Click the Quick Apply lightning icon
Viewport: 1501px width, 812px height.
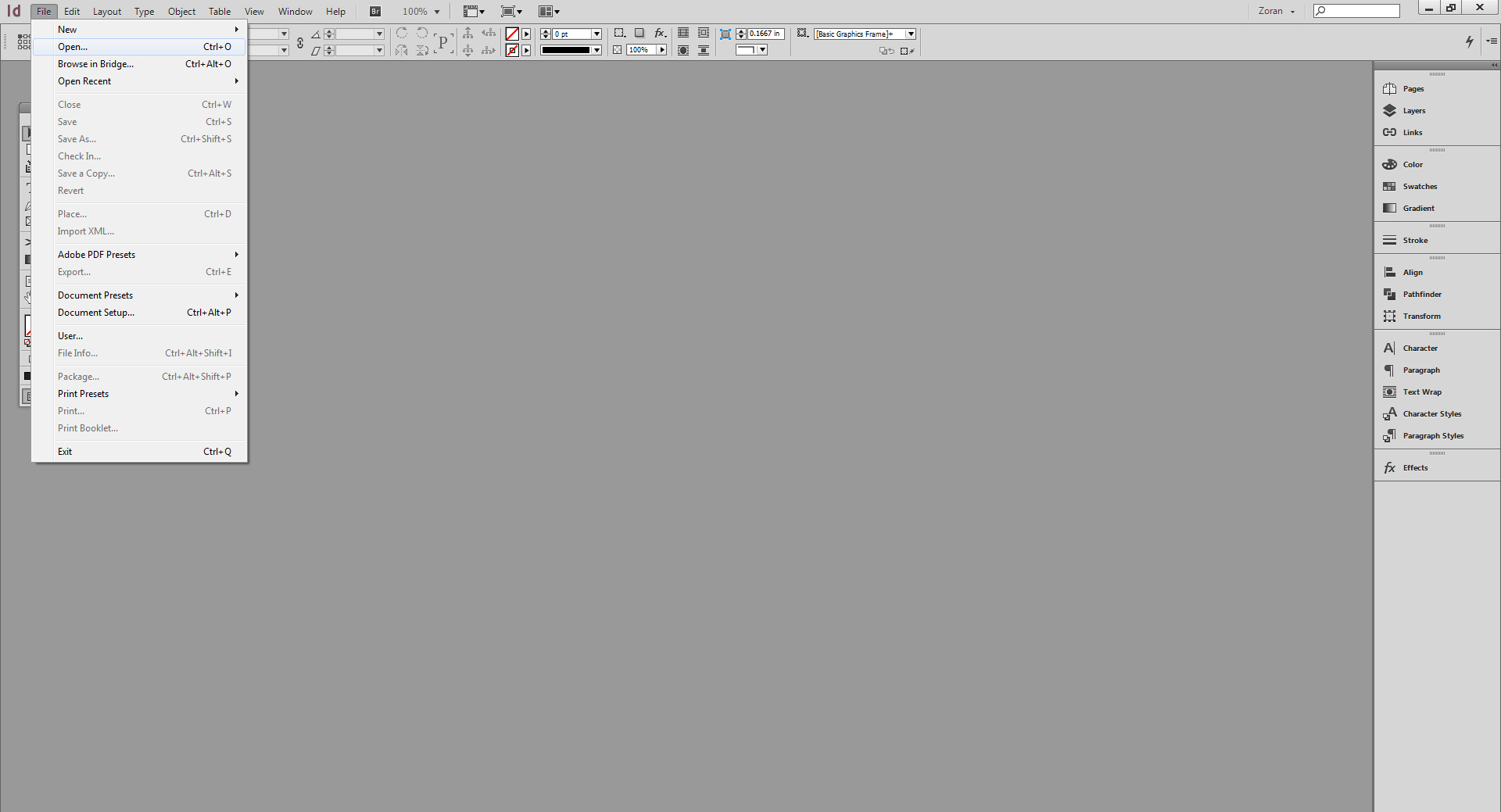tap(1469, 41)
